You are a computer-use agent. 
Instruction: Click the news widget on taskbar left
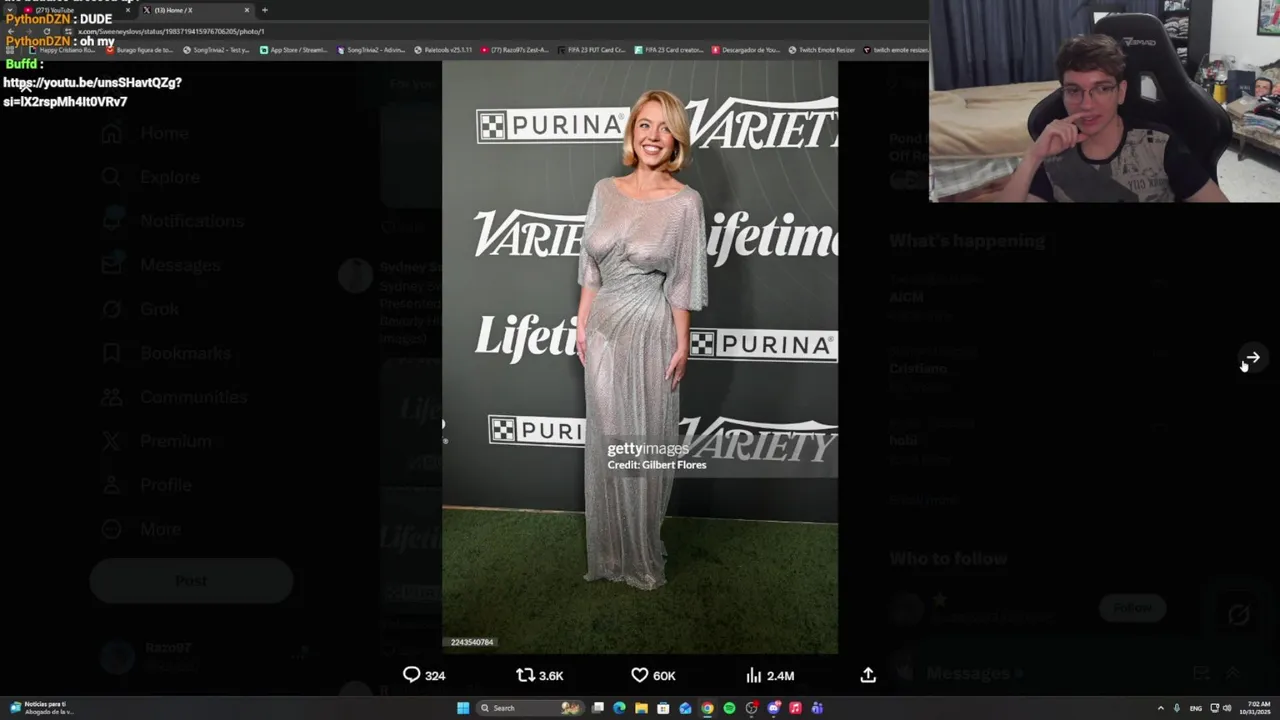pyautogui.click(x=40, y=708)
